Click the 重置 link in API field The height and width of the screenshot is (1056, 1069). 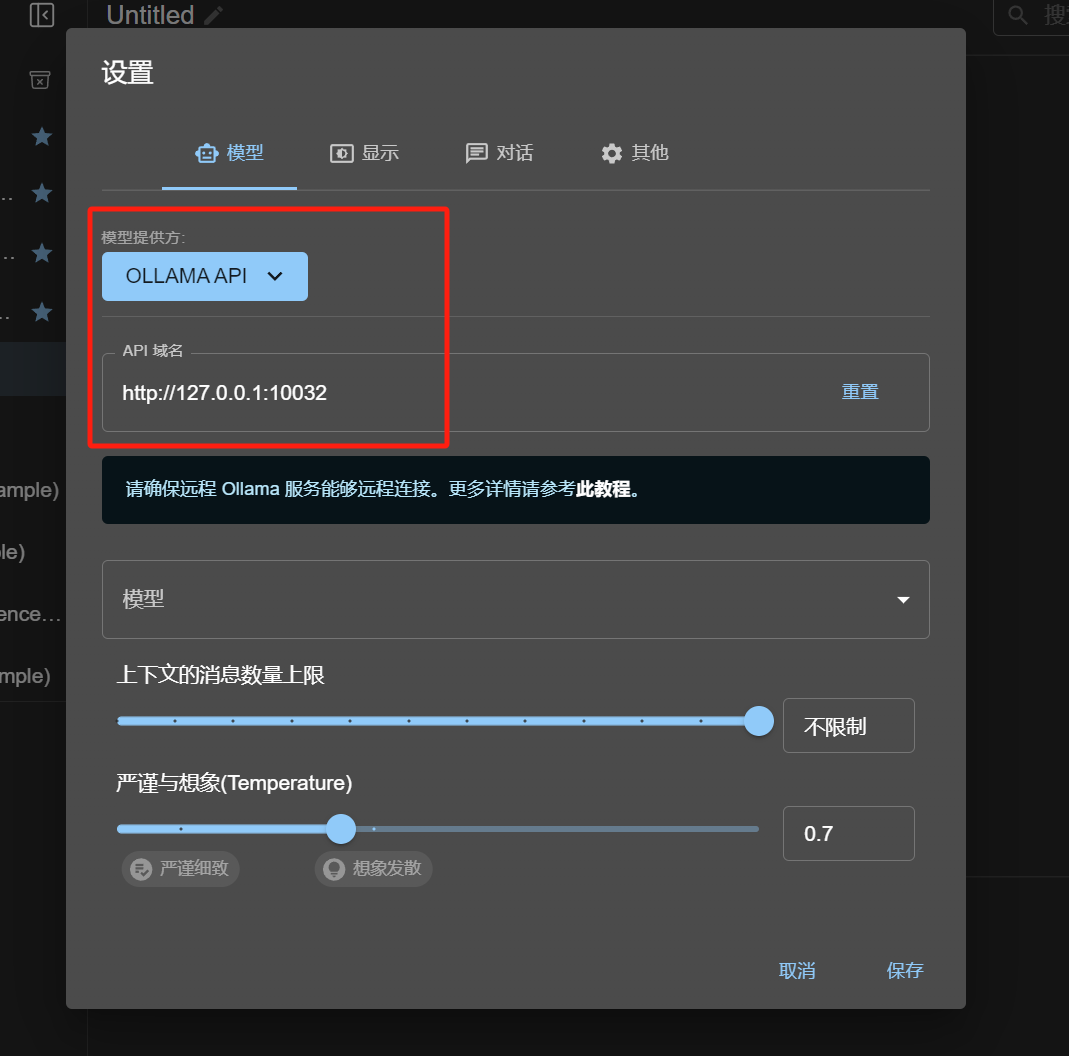[860, 392]
